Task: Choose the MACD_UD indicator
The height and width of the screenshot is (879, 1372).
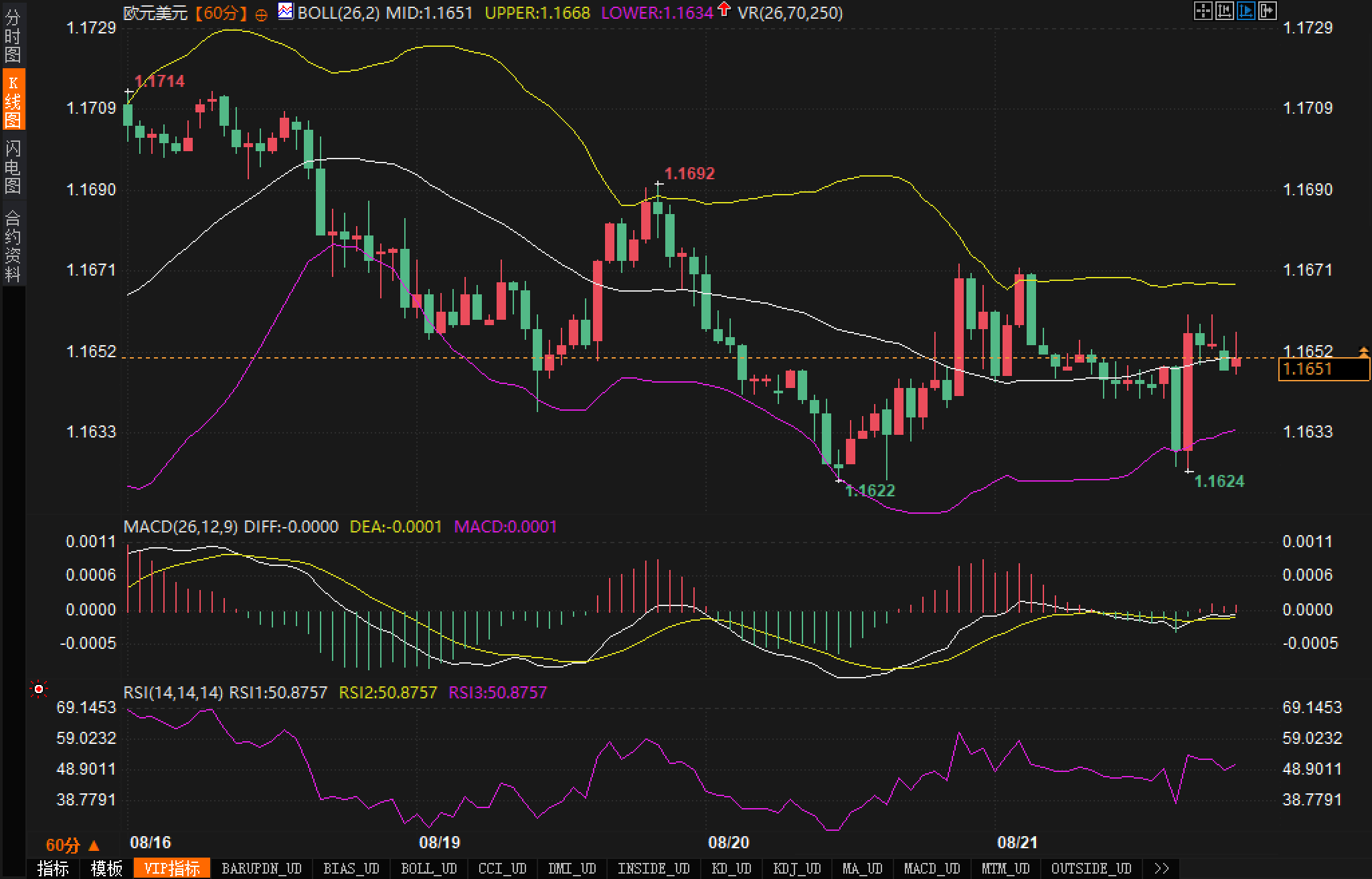Action: (x=932, y=868)
